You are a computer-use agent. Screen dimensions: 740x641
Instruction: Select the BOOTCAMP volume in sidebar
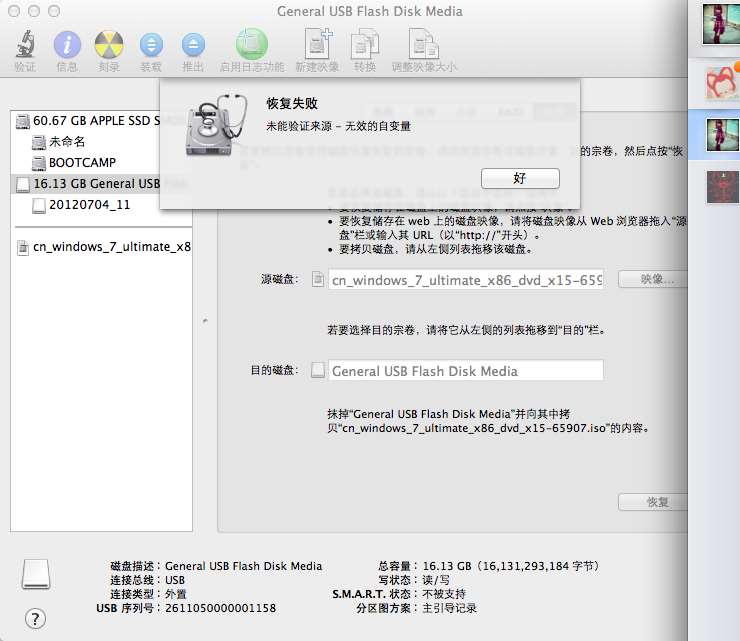point(74,163)
